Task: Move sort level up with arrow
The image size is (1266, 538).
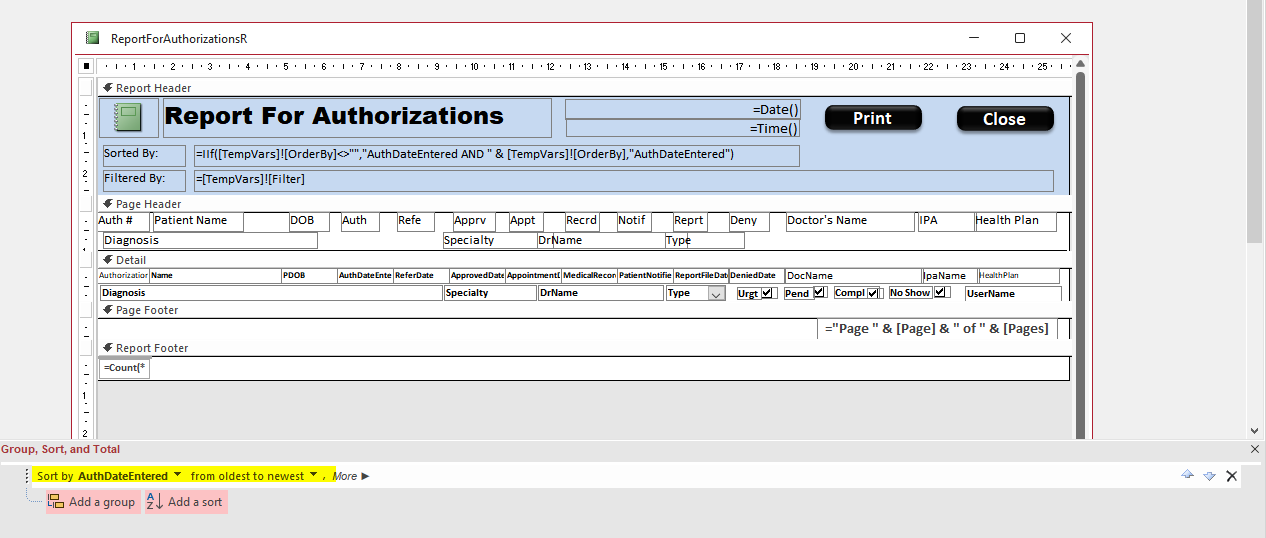Action: (1187, 475)
